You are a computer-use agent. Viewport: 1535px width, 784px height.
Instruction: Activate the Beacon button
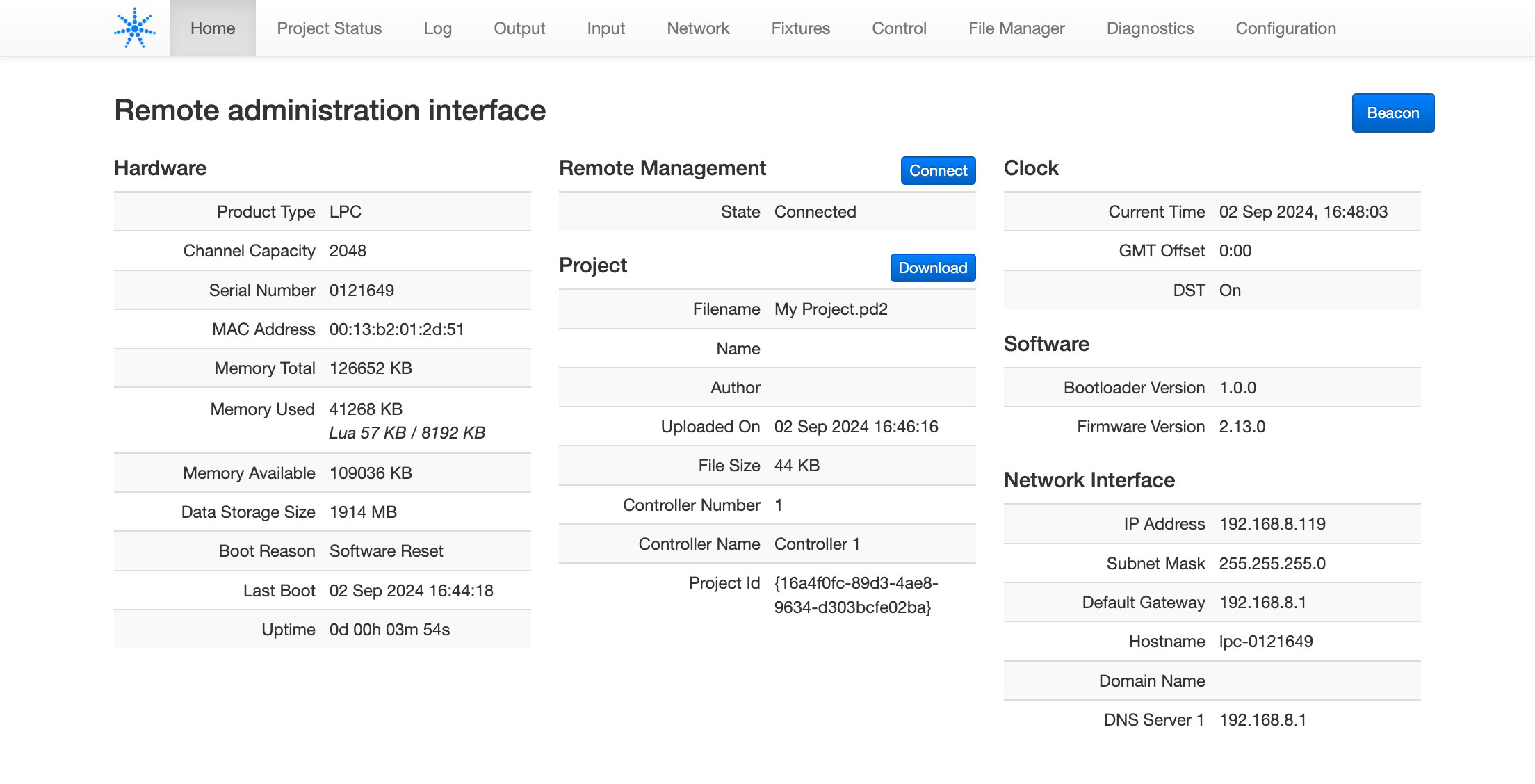[1392, 113]
